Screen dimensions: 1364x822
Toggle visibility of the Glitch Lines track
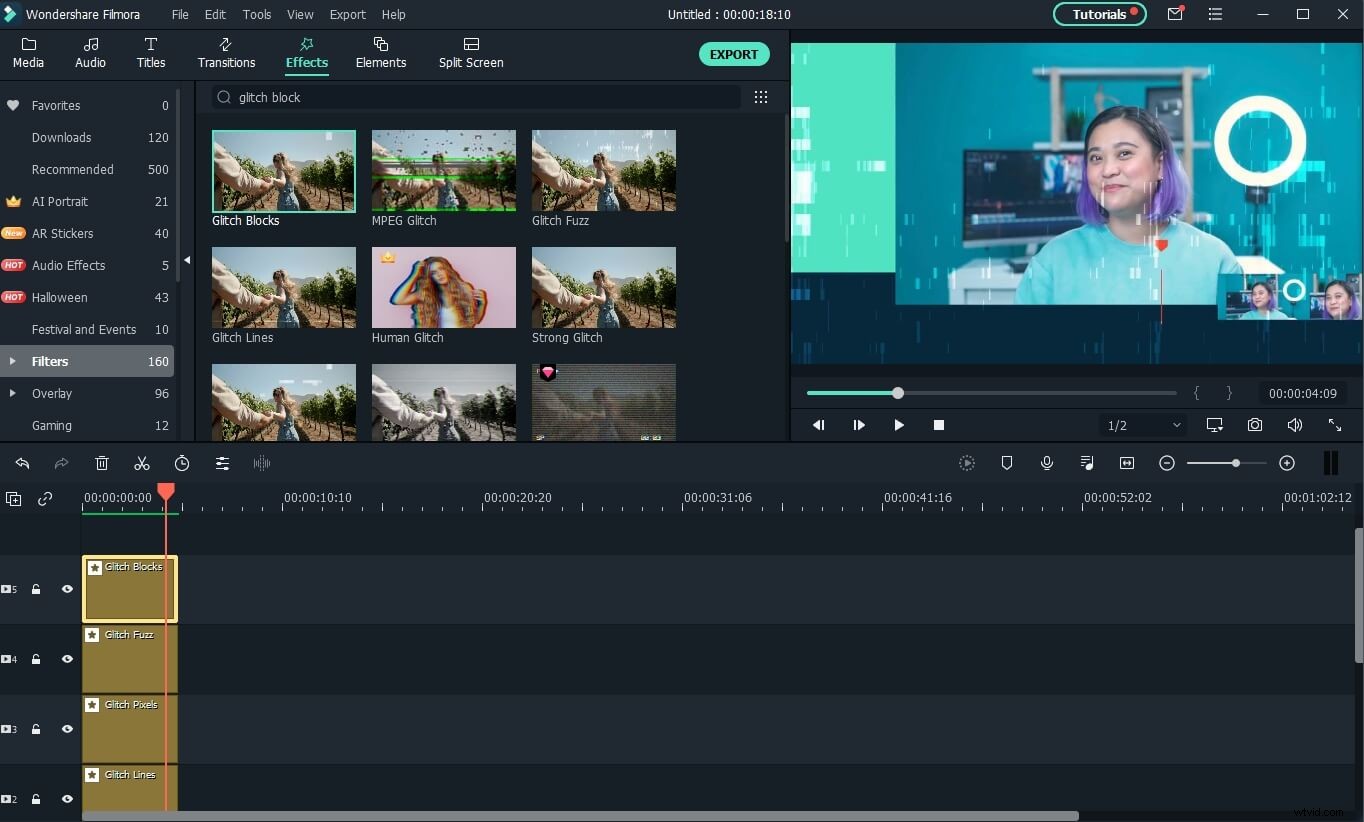click(67, 799)
